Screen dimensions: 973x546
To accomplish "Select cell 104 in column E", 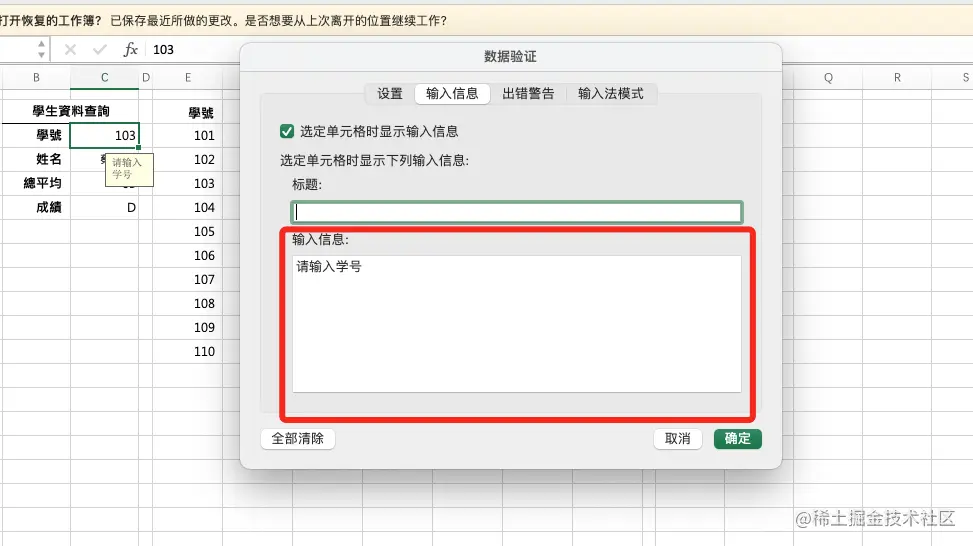I will 187,207.
